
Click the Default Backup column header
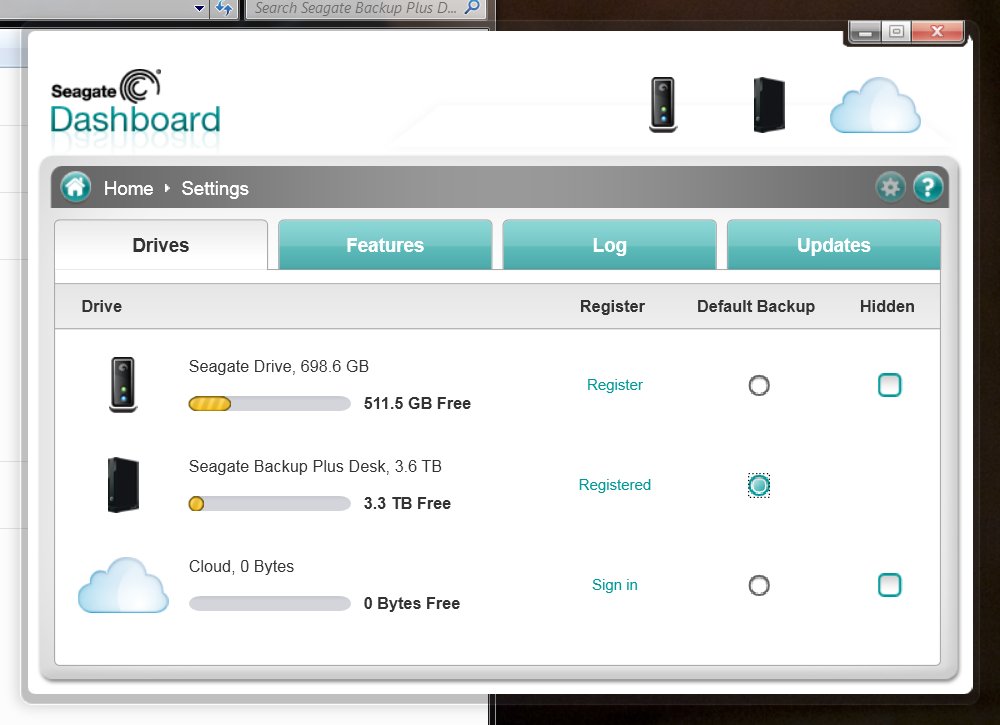click(x=756, y=306)
